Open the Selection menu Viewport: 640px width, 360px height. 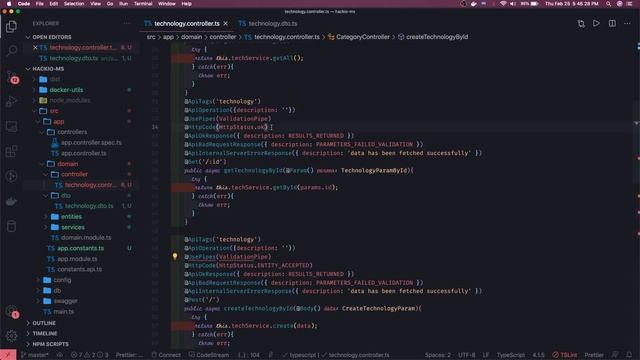pos(74,4)
